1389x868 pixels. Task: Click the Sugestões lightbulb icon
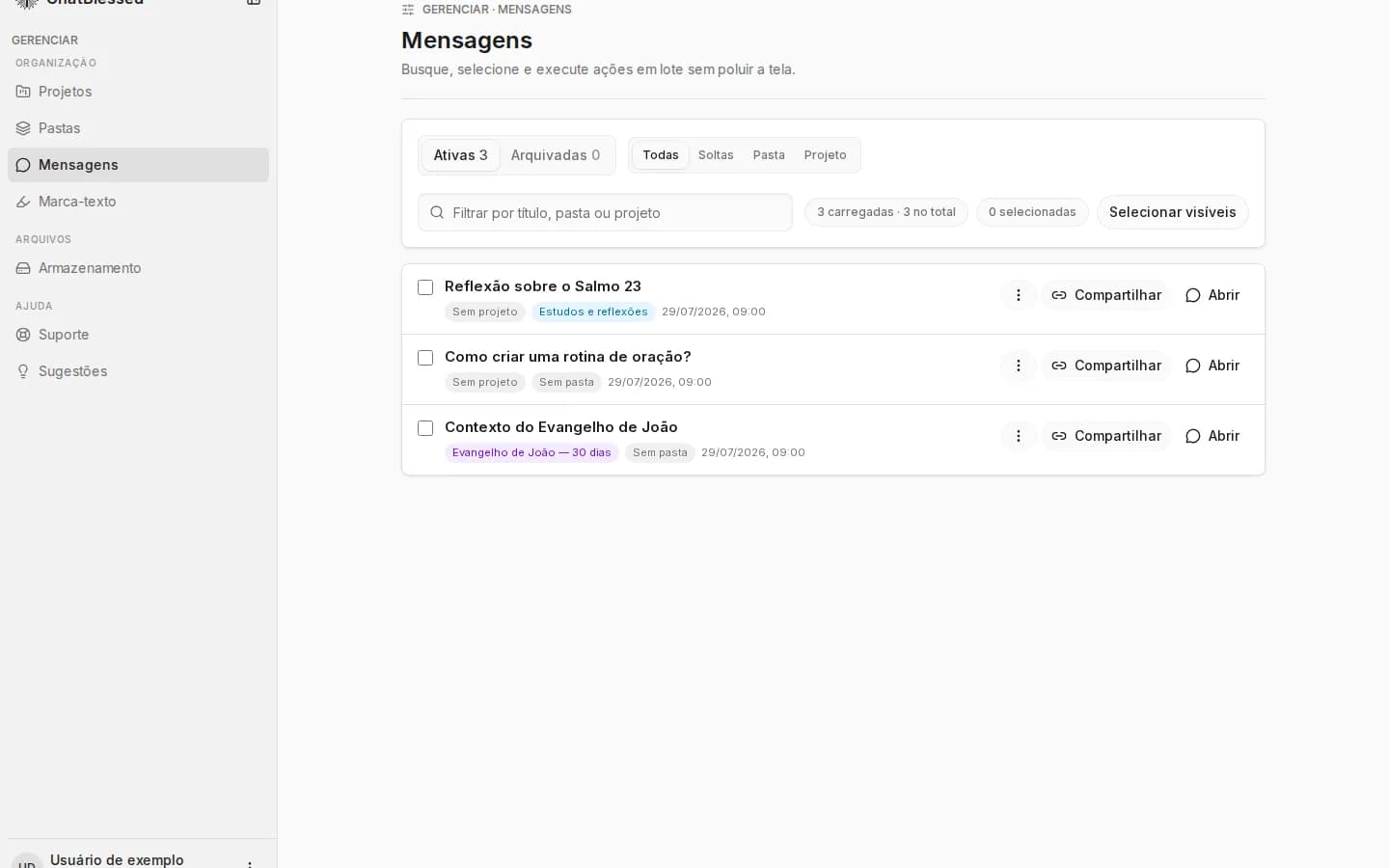[x=23, y=371]
